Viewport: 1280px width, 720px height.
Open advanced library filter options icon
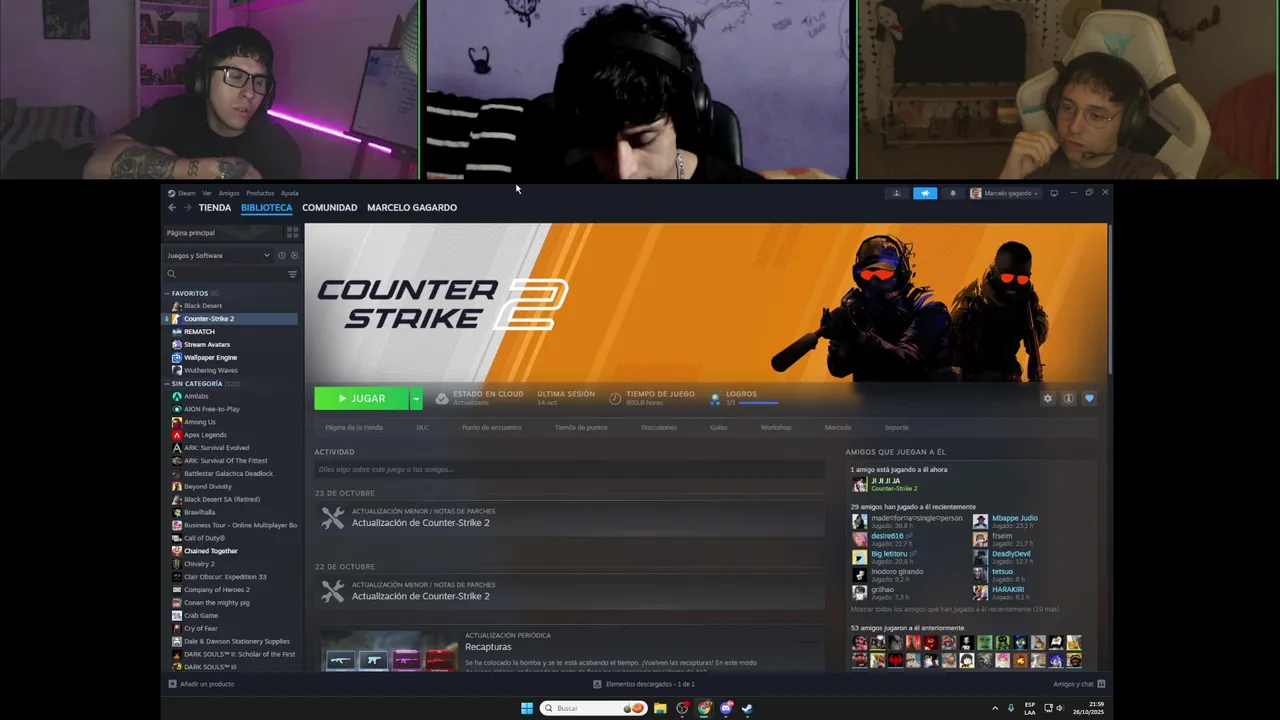pyautogui.click(x=292, y=274)
